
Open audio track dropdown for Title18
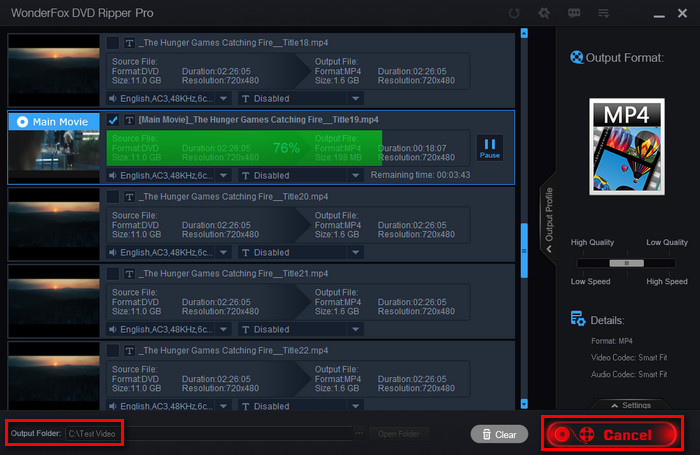(223, 98)
